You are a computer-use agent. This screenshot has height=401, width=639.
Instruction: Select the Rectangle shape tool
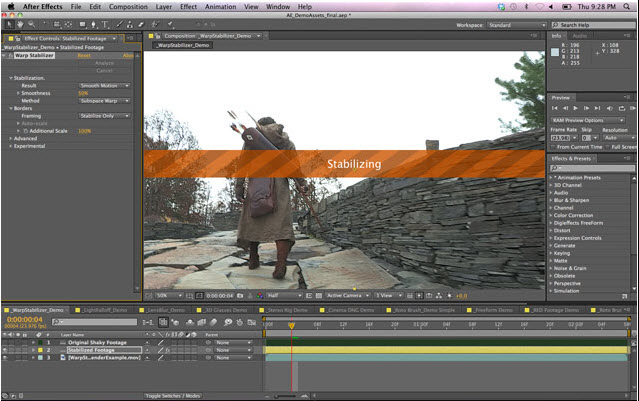click(x=83, y=24)
